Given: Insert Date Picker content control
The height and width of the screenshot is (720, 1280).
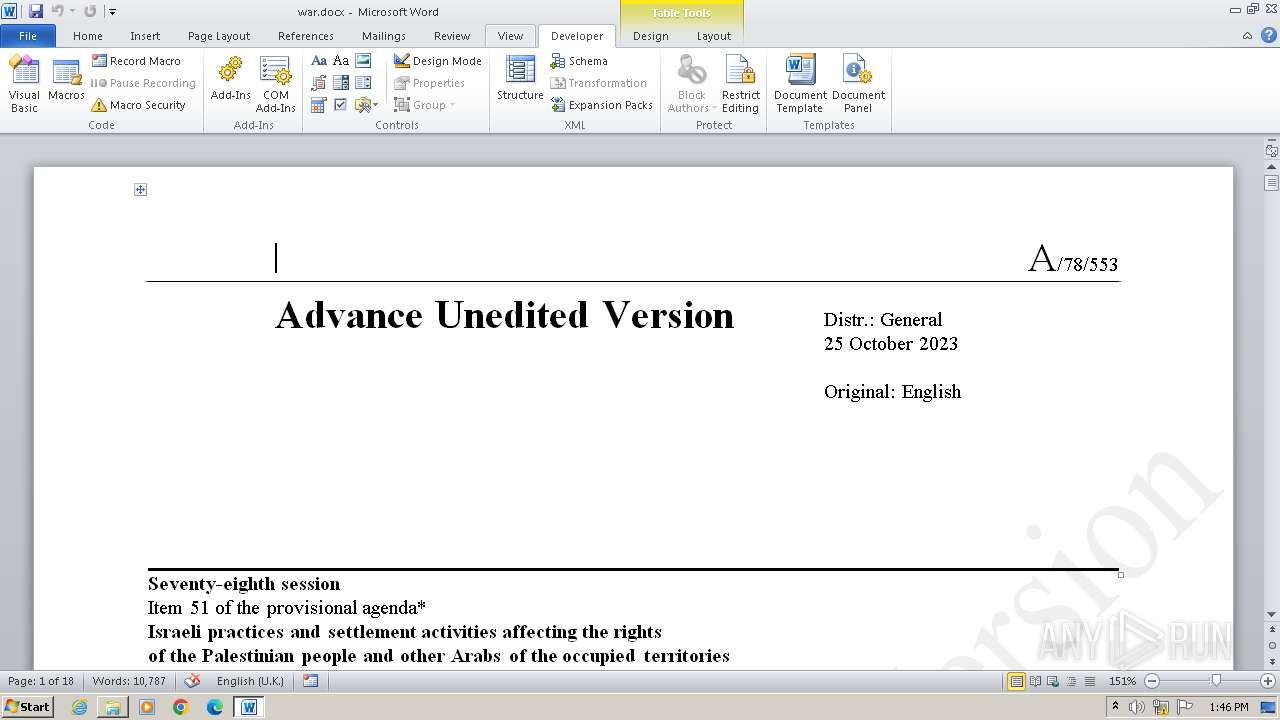Looking at the screenshot, I should pyautogui.click(x=319, y=105).
